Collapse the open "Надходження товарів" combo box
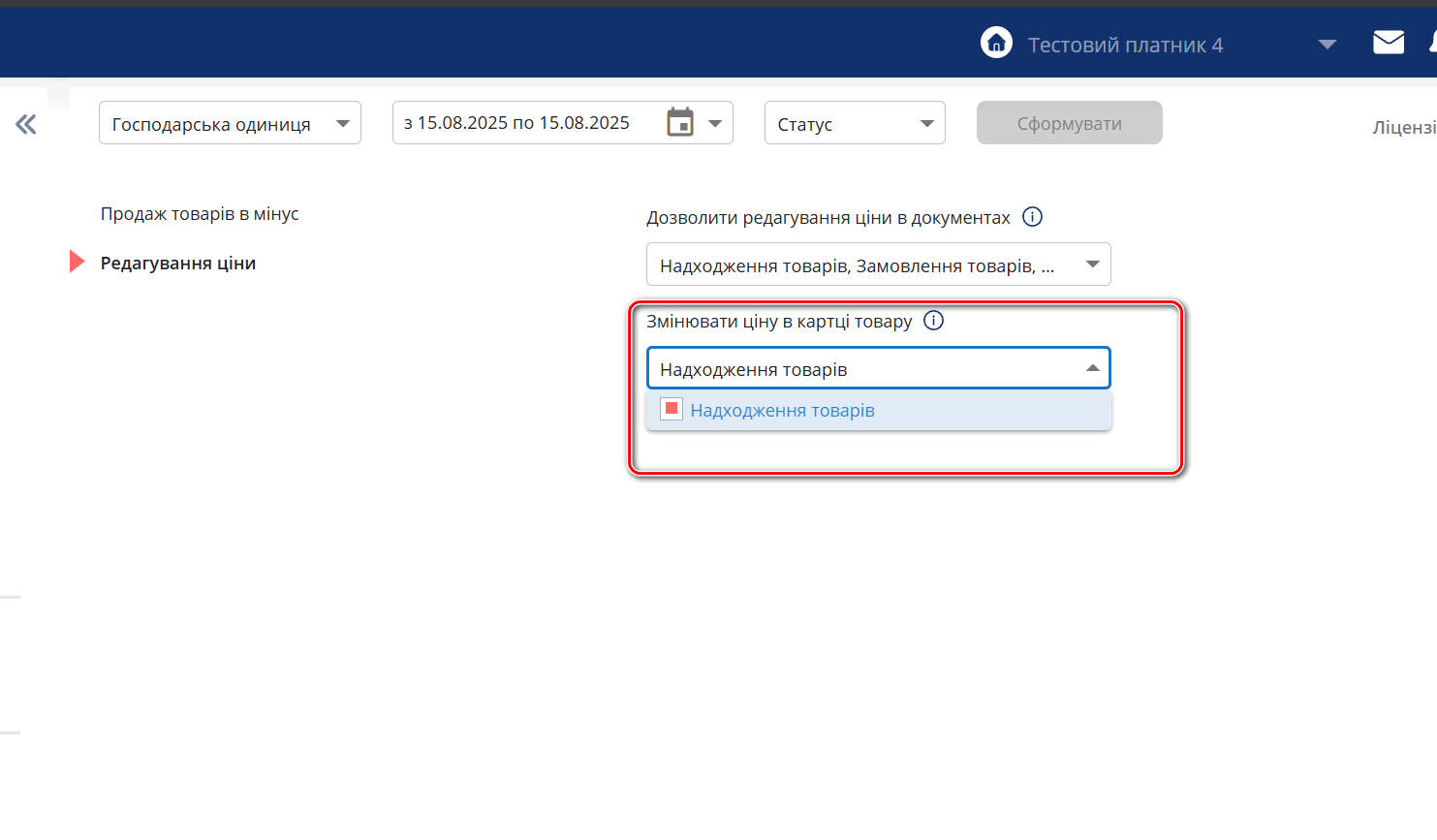Screen dimensions: 1437x840 (x=1092, y=368)
